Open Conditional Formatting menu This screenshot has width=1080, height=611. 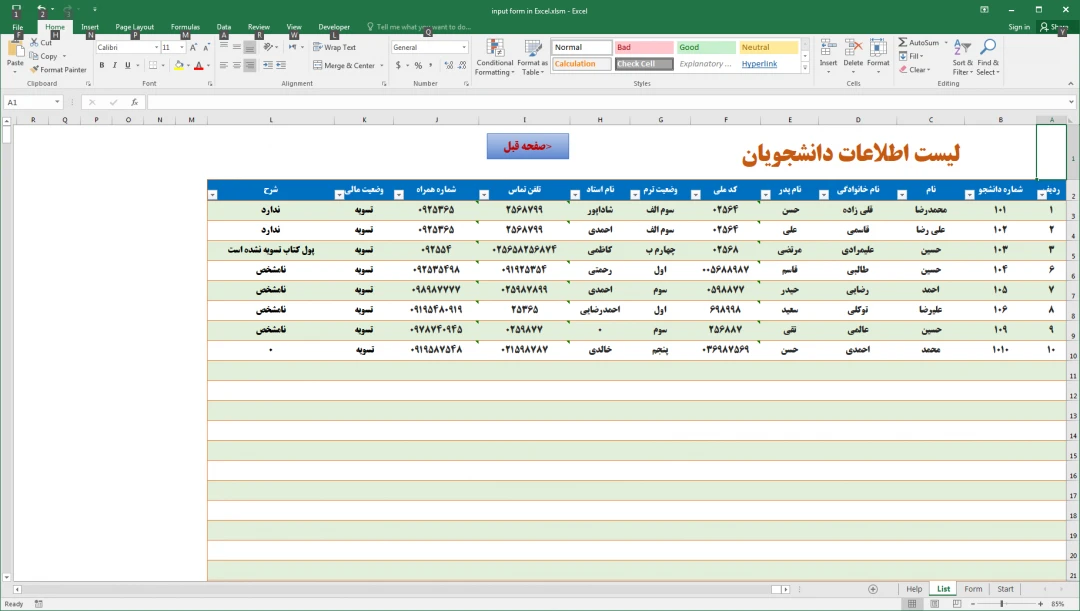[495, 57]
